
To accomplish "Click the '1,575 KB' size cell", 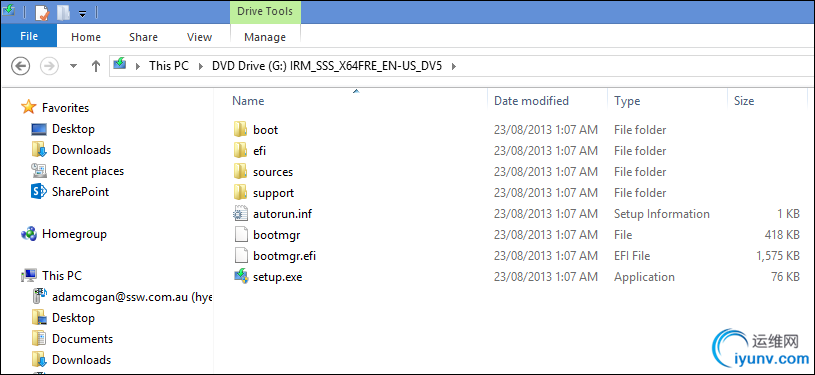I will pos(778,256).
